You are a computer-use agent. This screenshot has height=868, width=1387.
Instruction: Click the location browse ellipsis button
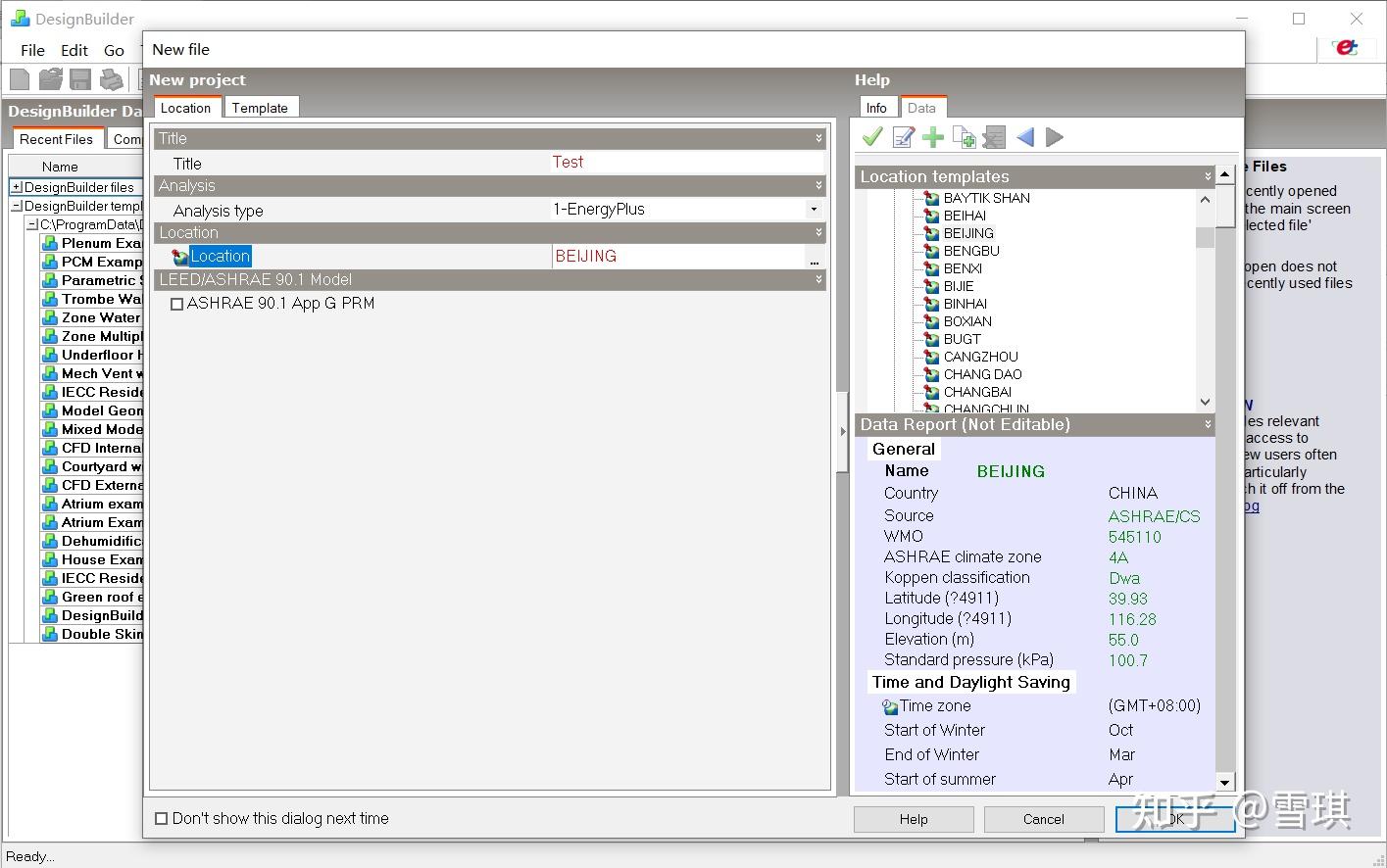click(x=814, y=257)
